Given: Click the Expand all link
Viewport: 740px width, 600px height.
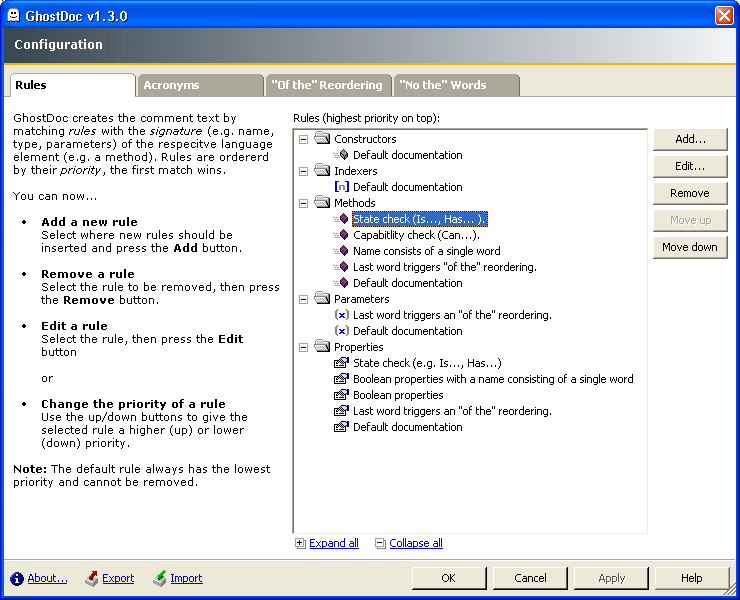Looking at the screenshot, I should click(334, 543).
